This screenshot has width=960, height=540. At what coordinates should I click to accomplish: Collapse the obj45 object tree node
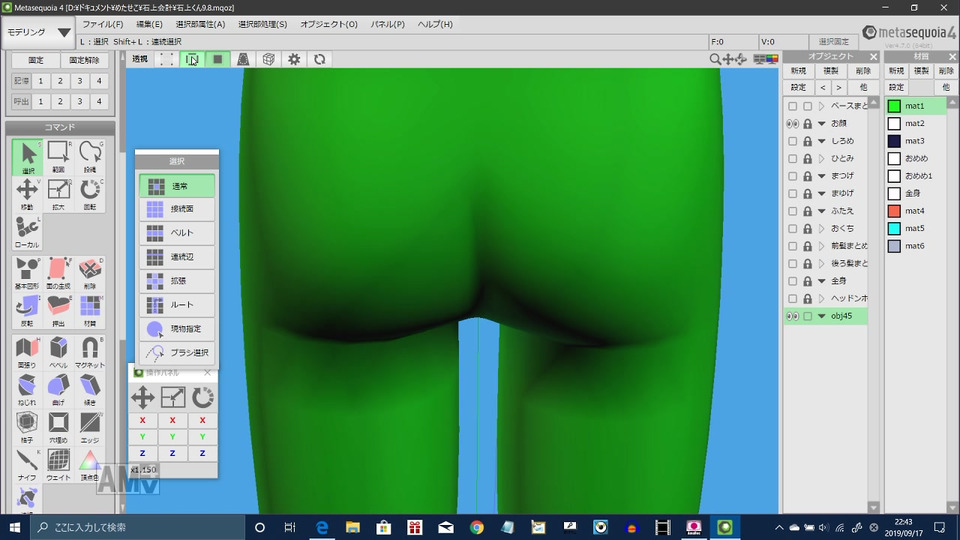(x=822, y=317)
